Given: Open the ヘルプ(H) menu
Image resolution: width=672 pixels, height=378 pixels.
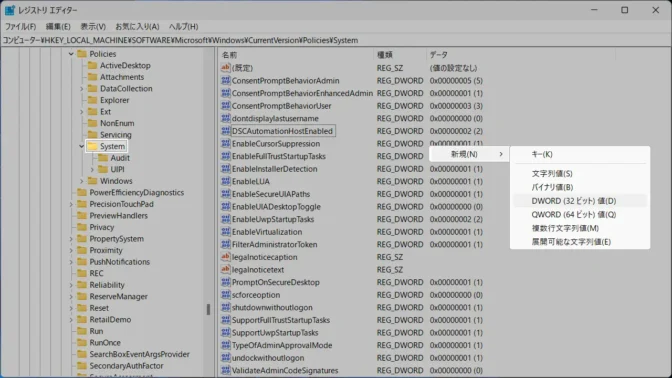Looking at the screenshot, I should click(x=183, y=27).
